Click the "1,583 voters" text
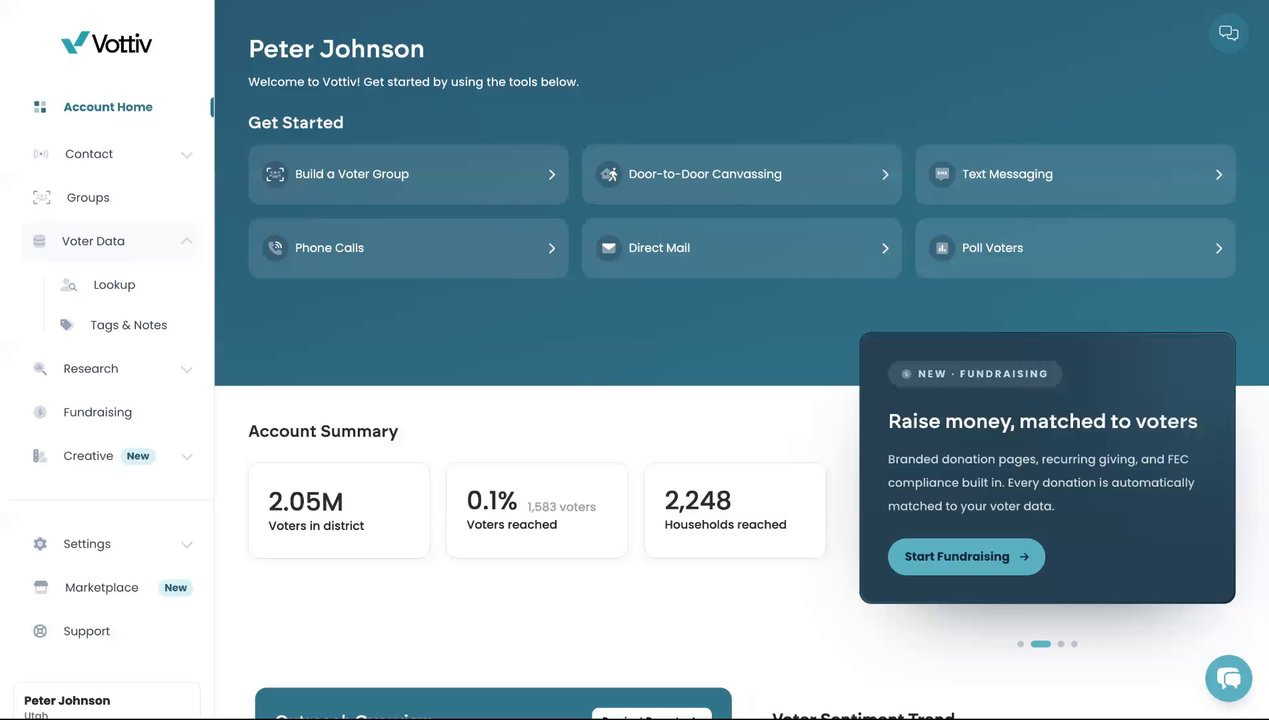This screenshot has width=1269, height=720. 562,507
